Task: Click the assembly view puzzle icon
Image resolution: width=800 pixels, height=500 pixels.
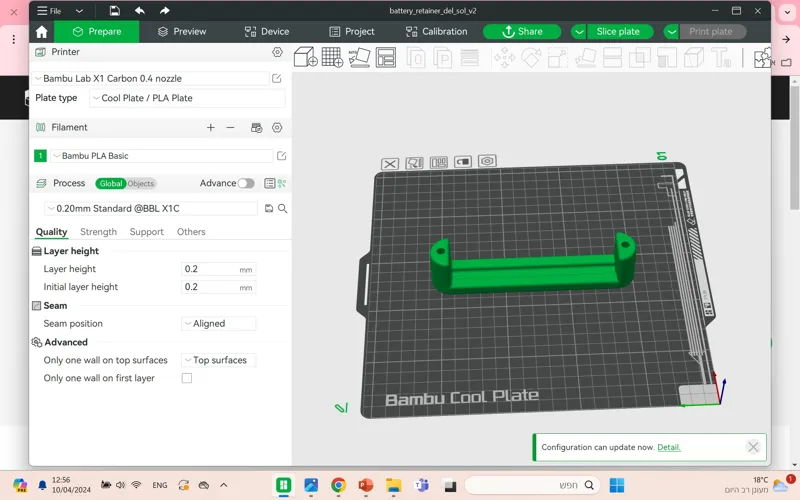Action: click(x=763, y=57)
